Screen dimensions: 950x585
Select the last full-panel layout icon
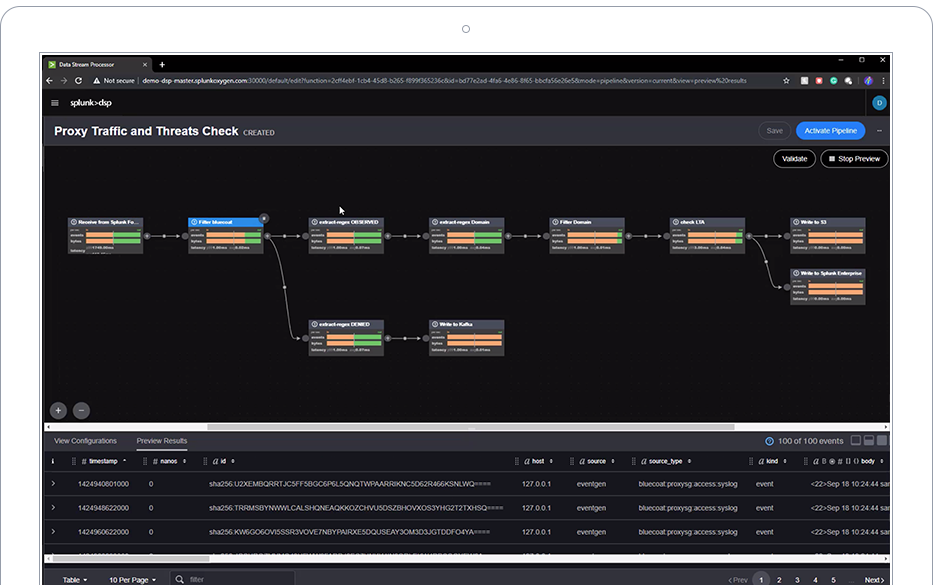click(x=882, y=440)
